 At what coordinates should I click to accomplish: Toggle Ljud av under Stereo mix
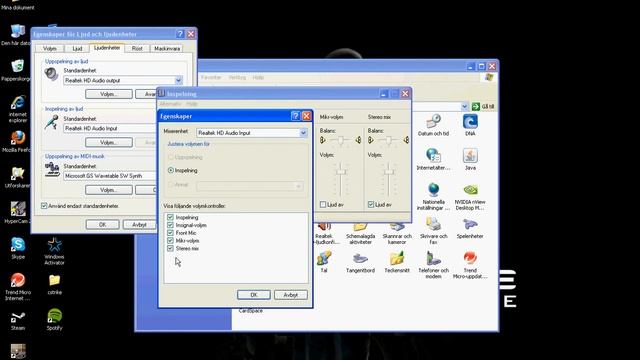[x=371, y=204]
